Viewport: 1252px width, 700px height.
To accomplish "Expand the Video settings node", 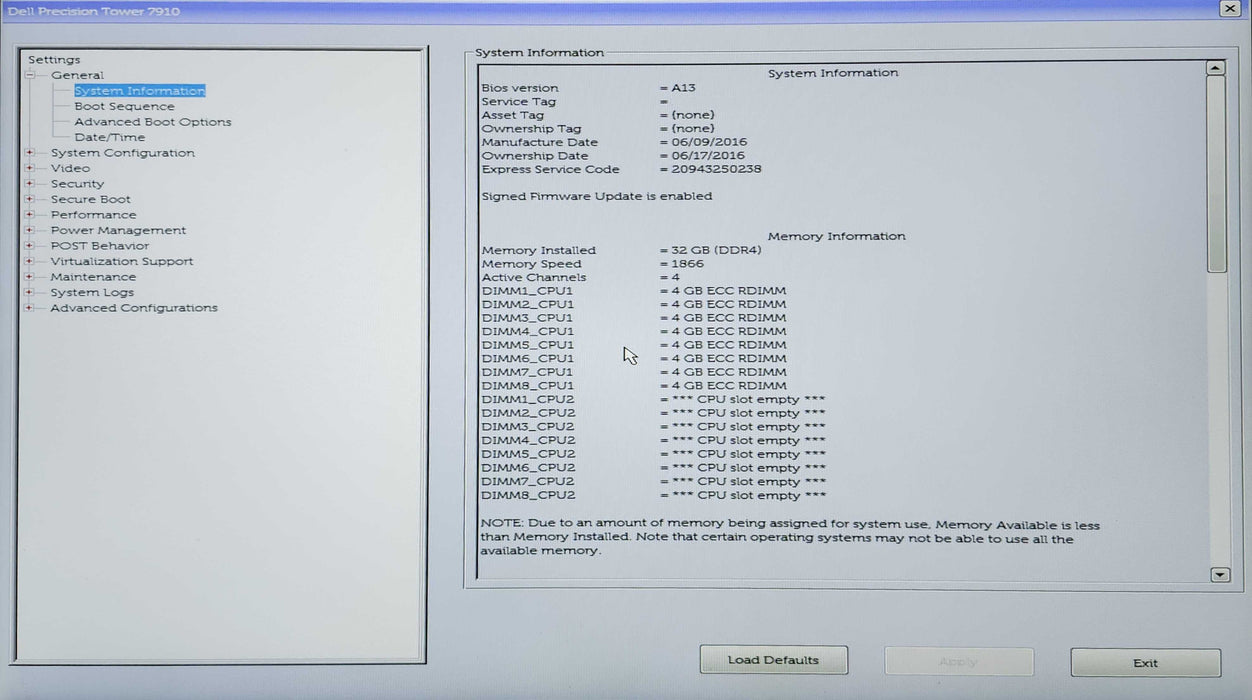I will point(30,168).
